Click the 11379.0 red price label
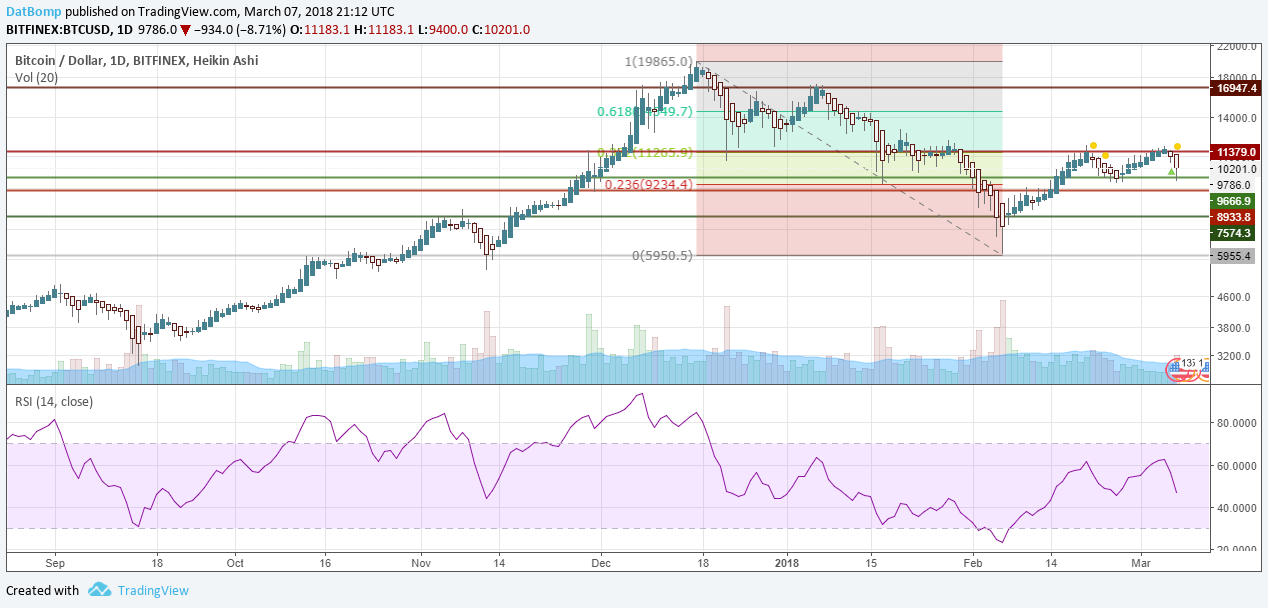1268x608 pixels. [1236, 152]
